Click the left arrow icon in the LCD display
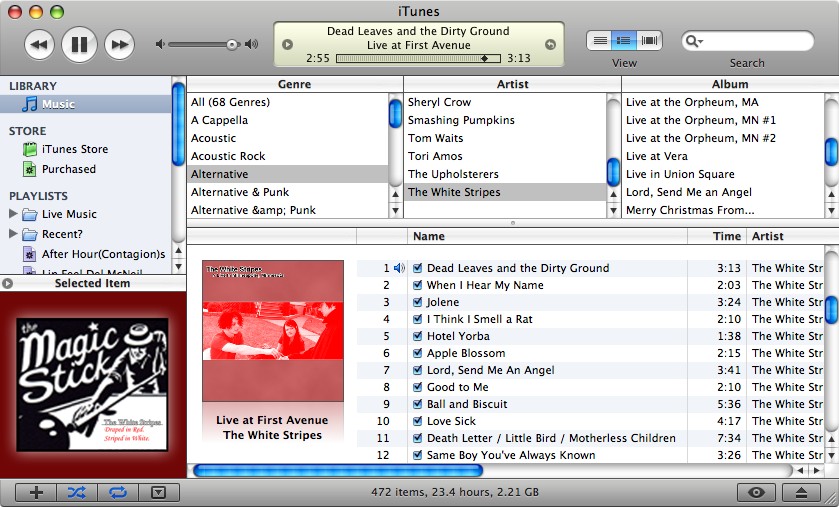The height and width of the screenshot is (507, 839). tap(287, 44)
